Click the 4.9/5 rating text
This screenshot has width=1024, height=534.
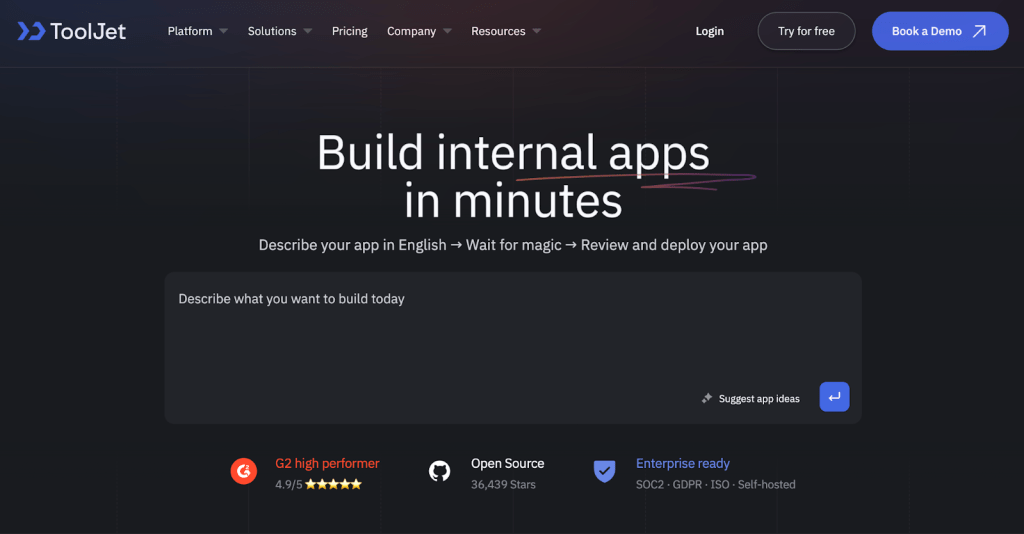click(x=289, y=484)
